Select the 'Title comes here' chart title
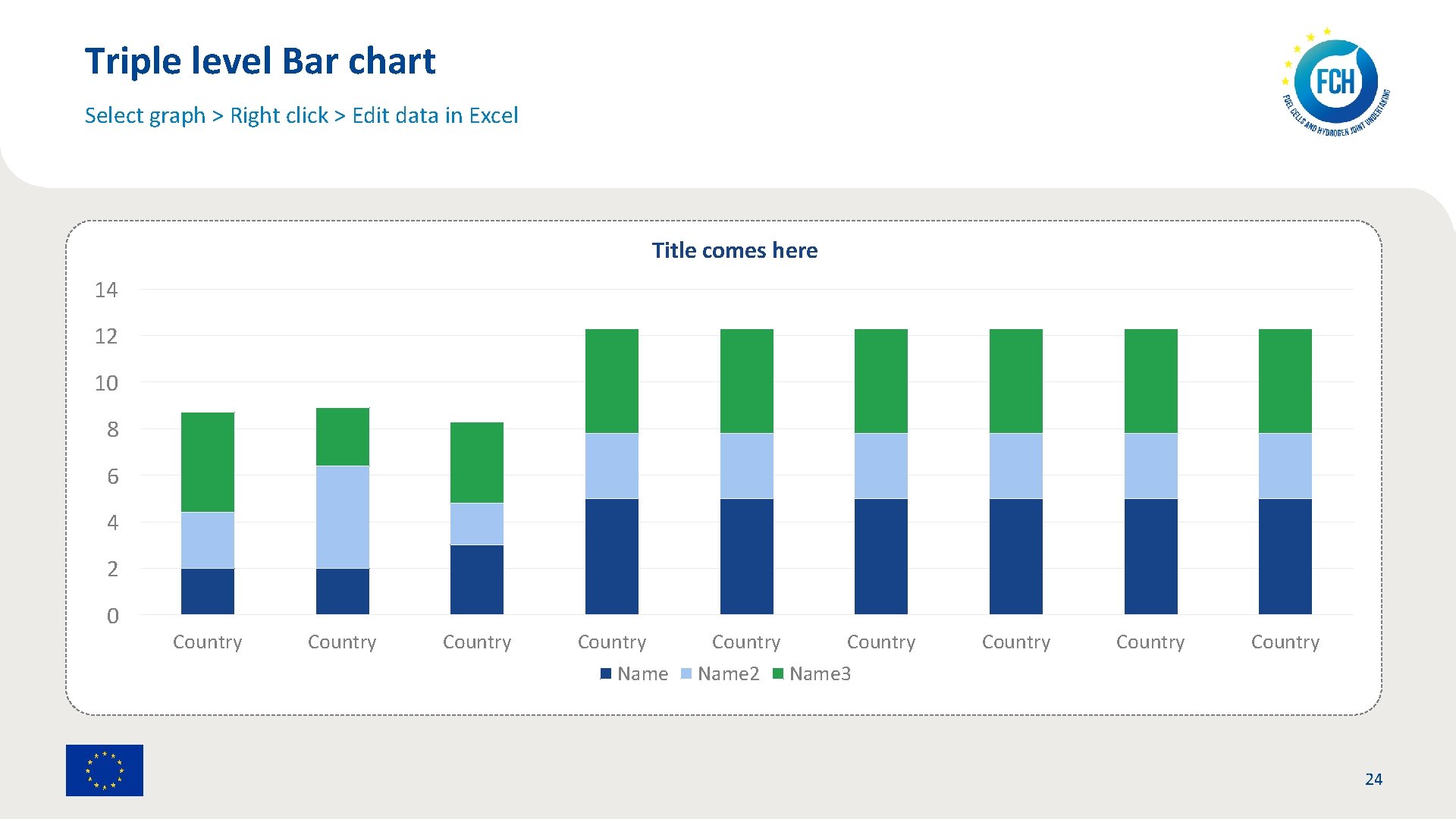The width and height of the screenshot is (1456, 819). point(734,250)
